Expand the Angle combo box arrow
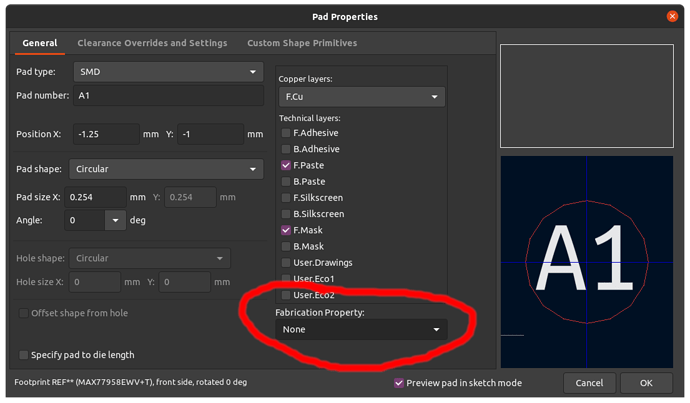This screenshot has height=403, width=690. [115, 220]
